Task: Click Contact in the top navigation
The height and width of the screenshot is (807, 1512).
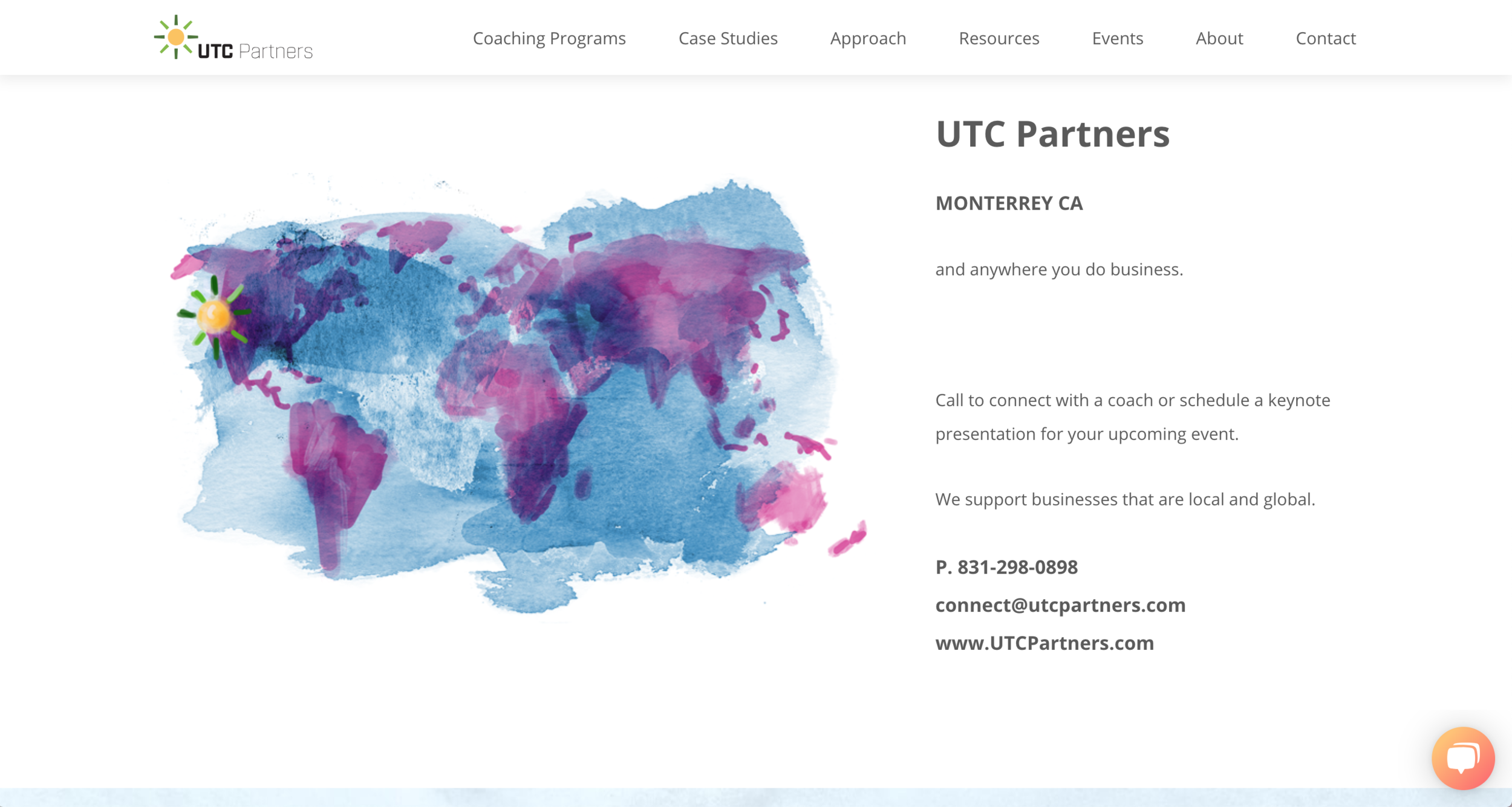Action: [x=1325, y=38]
